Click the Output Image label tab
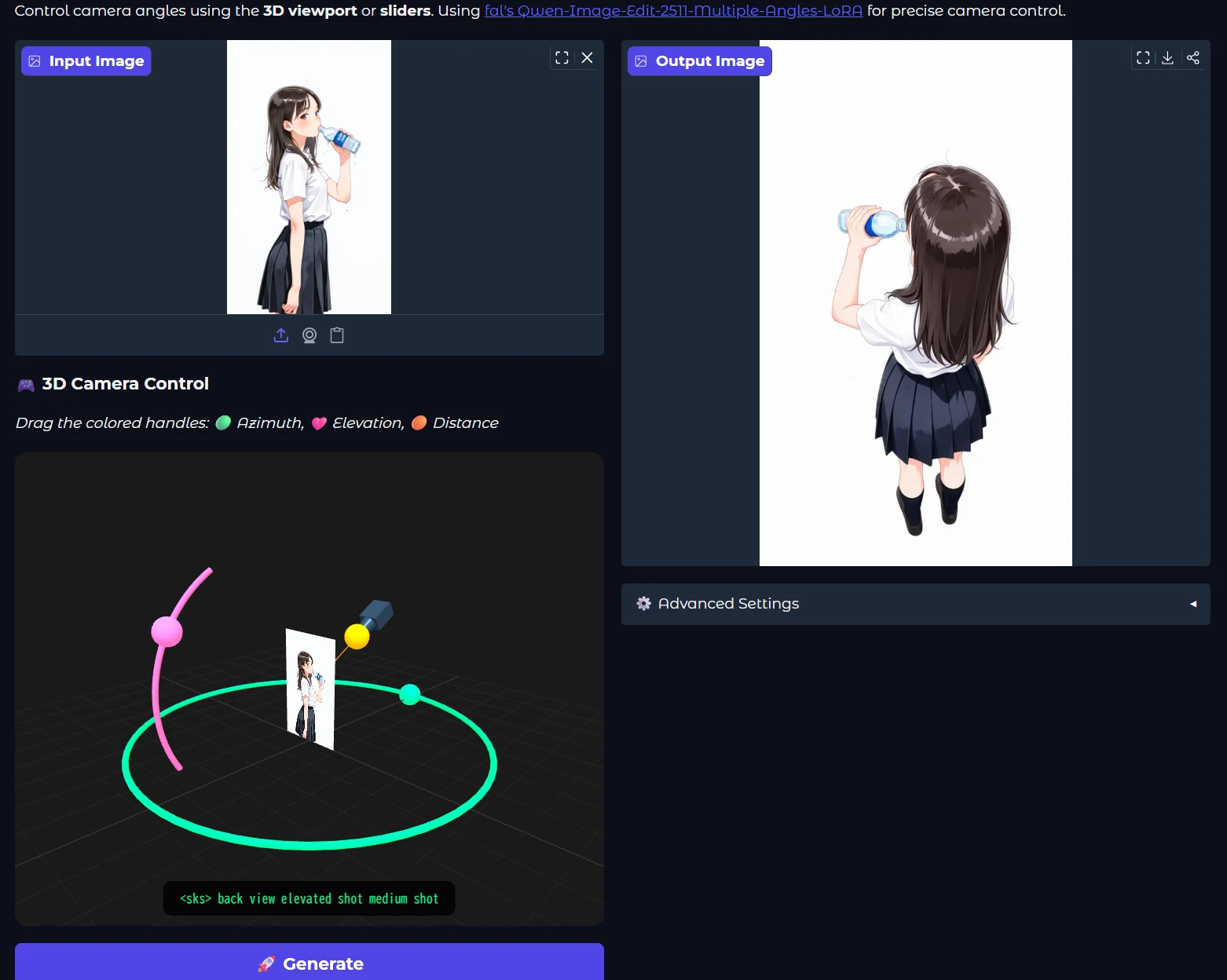Image resolution: width=1227 pixels, height=980 pixels. tap(700, 61)
